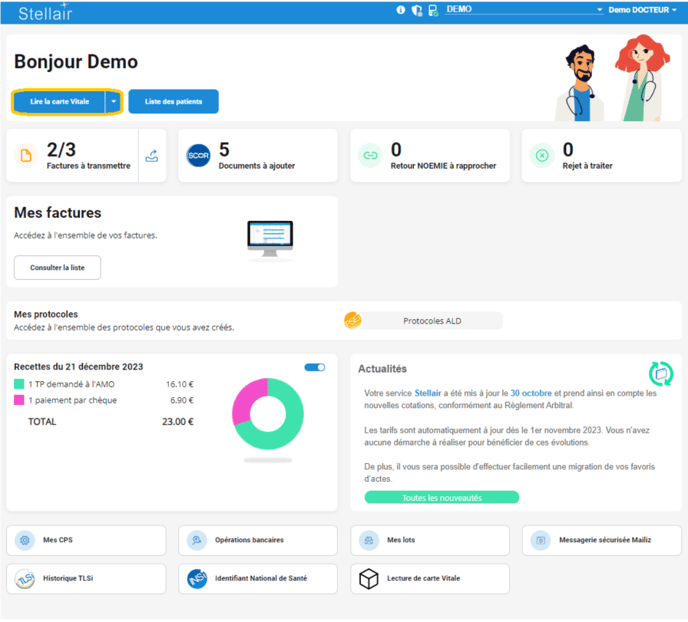Click the information icon in header
This screenshot has height=622, width=688.
point(401,10)
